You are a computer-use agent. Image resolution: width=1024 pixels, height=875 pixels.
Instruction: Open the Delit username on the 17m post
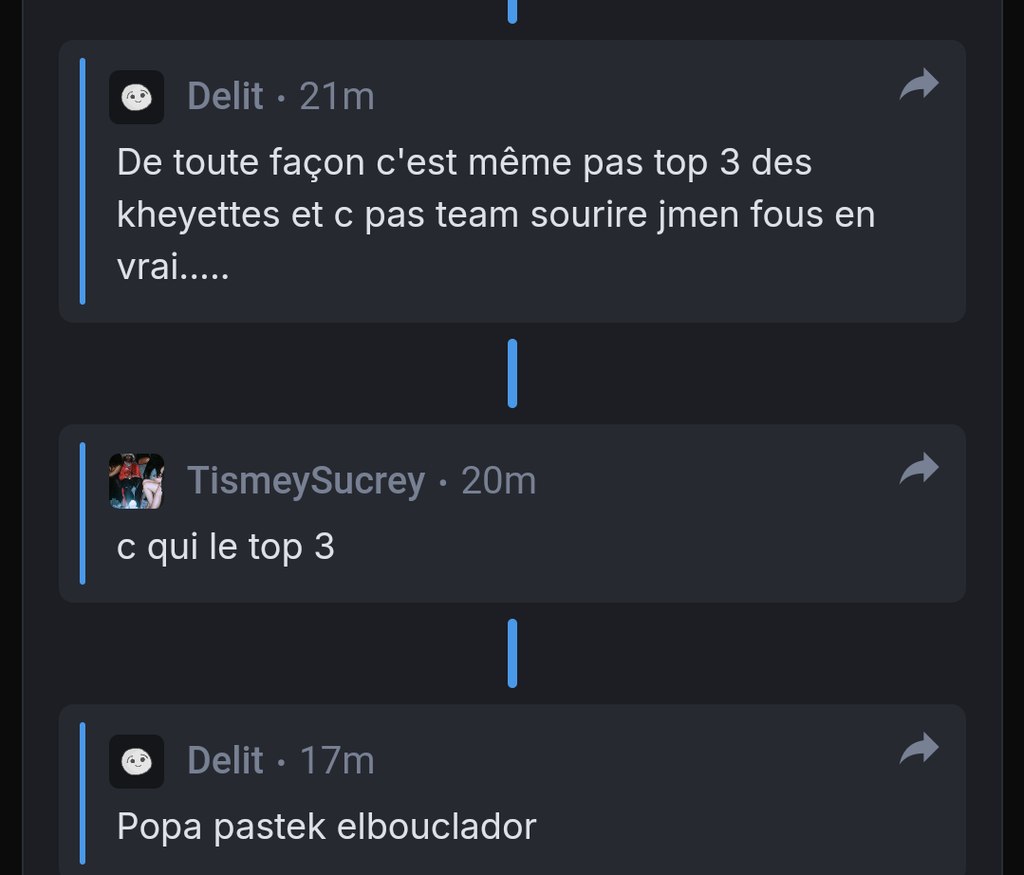[x=225, y=761]
